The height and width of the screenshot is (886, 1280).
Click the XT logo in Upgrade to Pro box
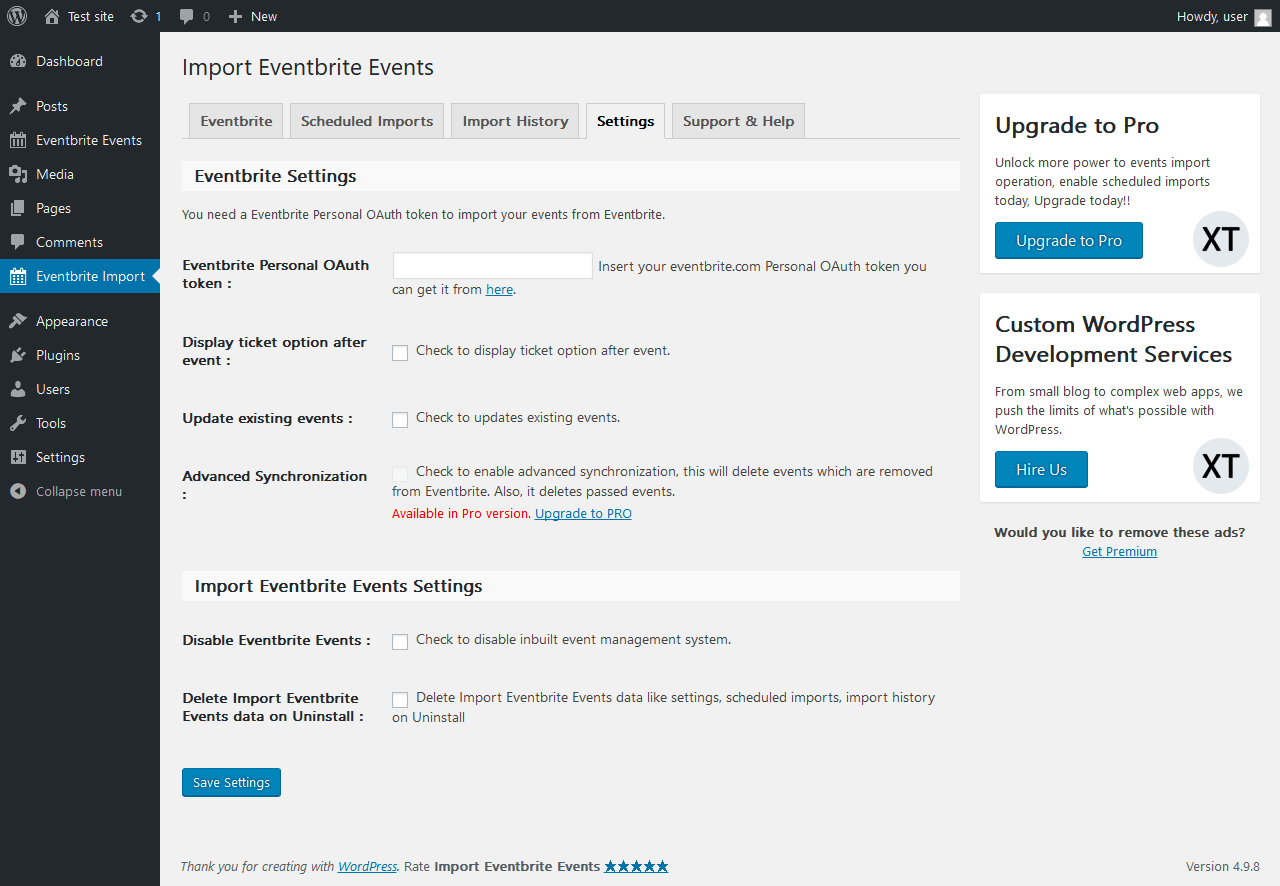(x=1221, y=239)
